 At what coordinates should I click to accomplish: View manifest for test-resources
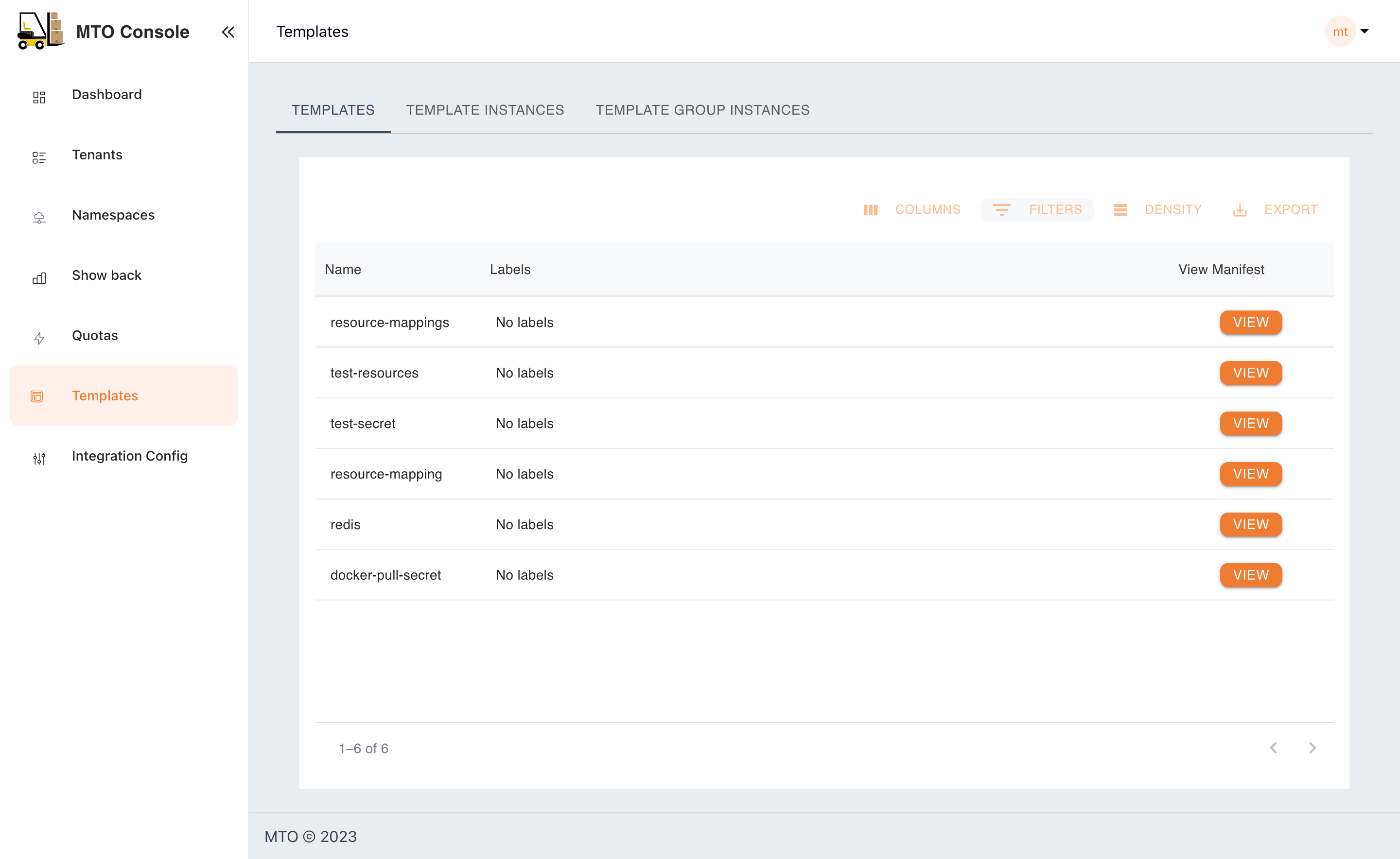coord(1250,373)
